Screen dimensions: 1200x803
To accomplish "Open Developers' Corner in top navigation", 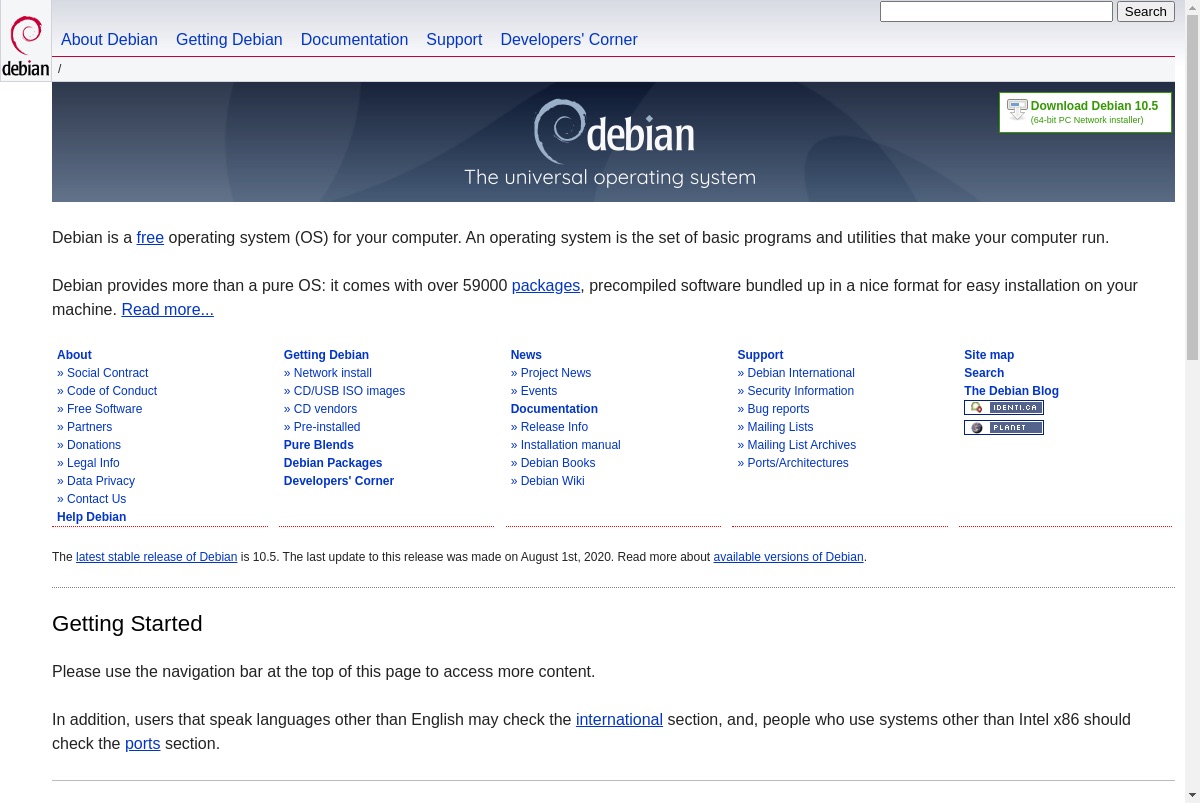I will pyautogui.click(x=569, y=40).
